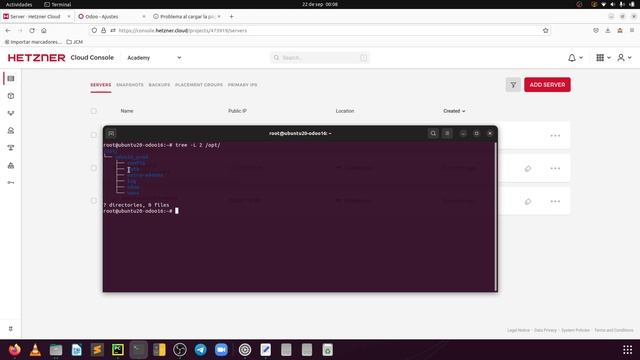
Task: Open Zoom from the dock
Action: pos(221,350)
